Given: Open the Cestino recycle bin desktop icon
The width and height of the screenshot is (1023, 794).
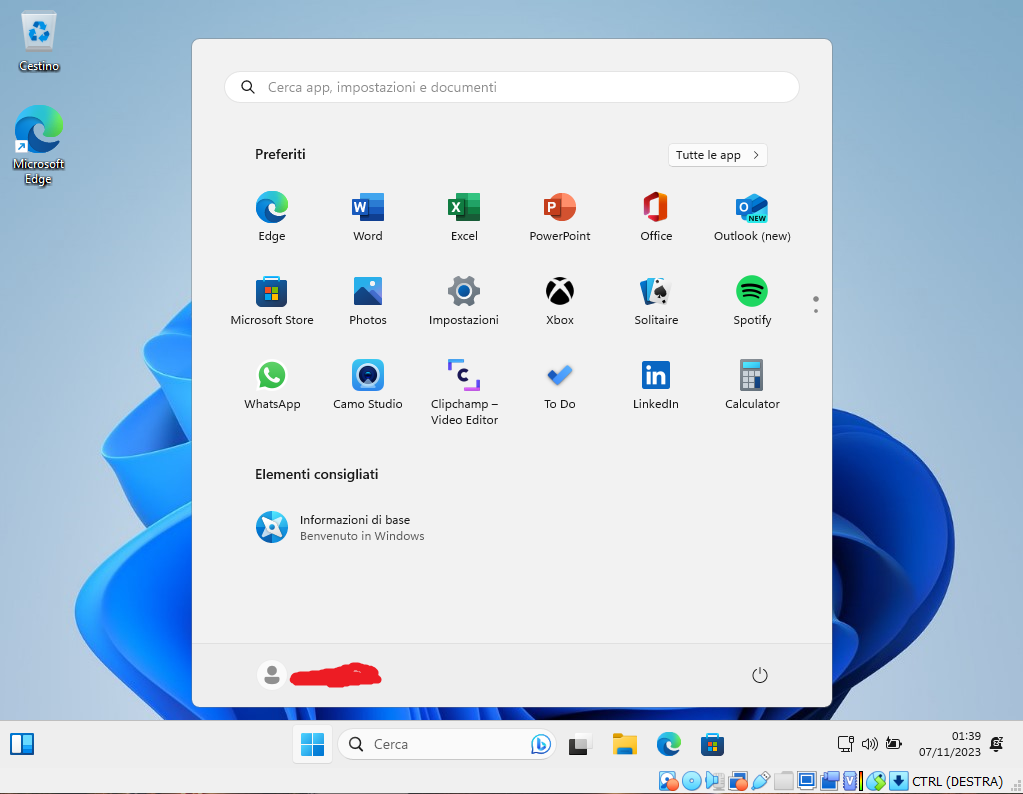Looking at the screenshot, I should [x=38, y=40].
